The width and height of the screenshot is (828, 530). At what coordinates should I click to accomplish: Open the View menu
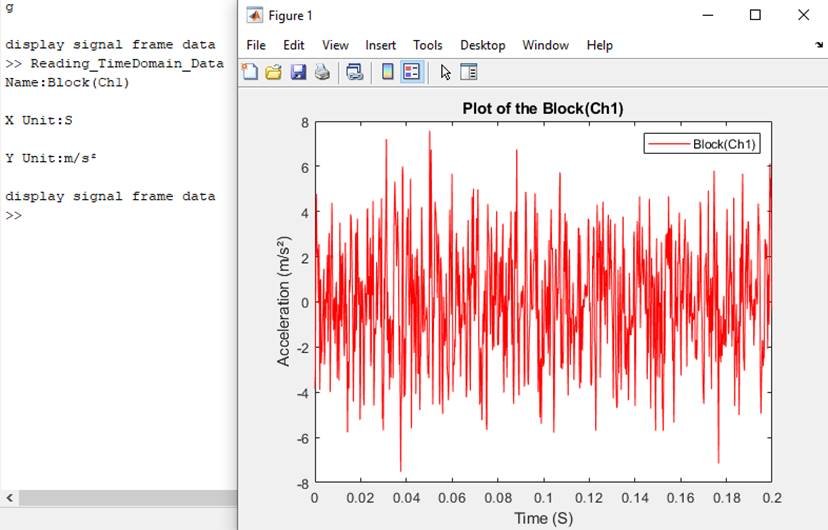coord(335,45)
